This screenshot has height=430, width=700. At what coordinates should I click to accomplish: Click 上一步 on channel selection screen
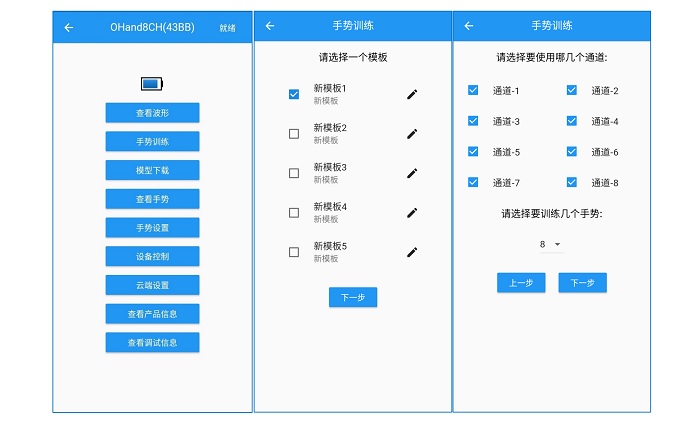tap(521, 283)
